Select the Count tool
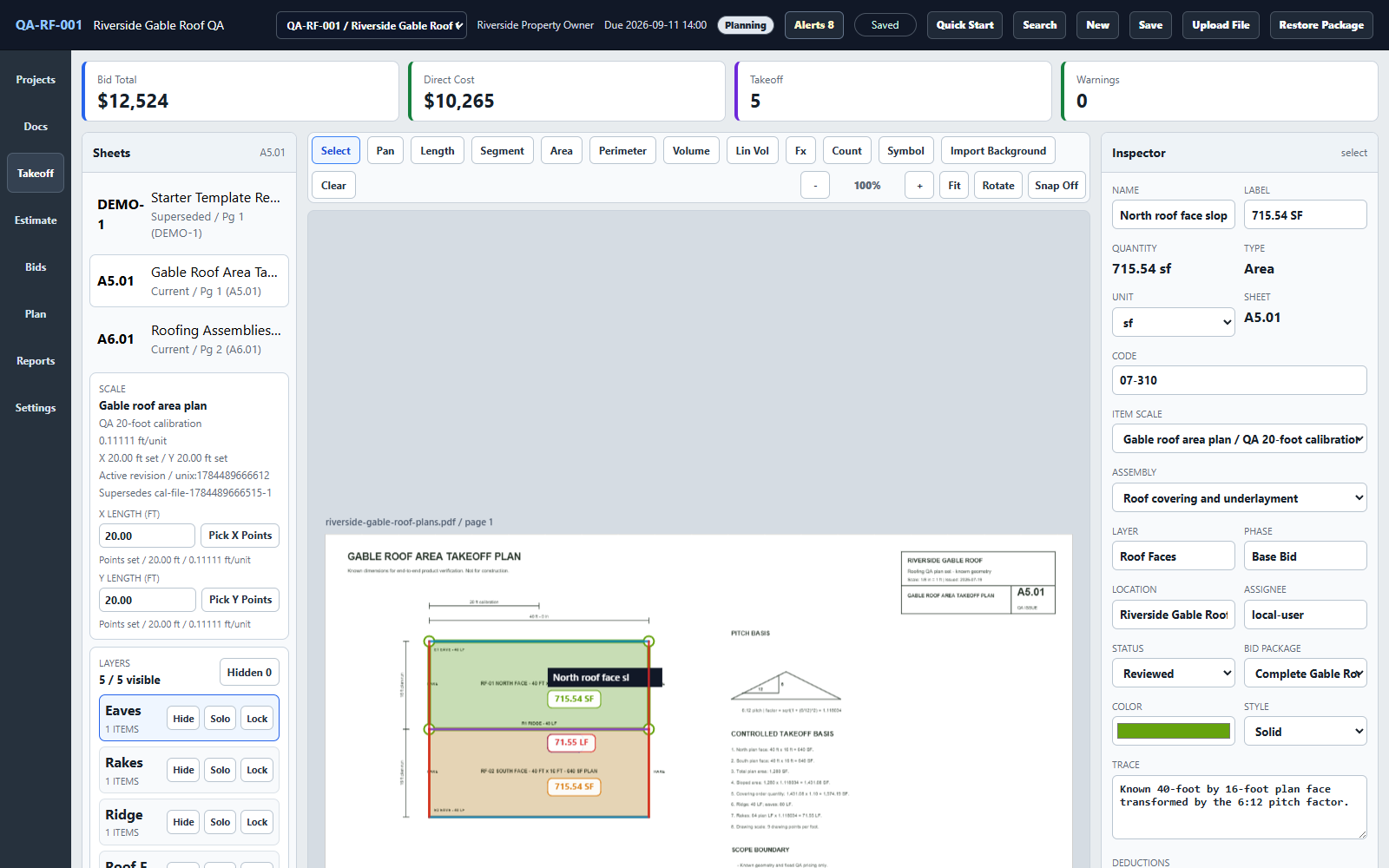 click(847, 151)
